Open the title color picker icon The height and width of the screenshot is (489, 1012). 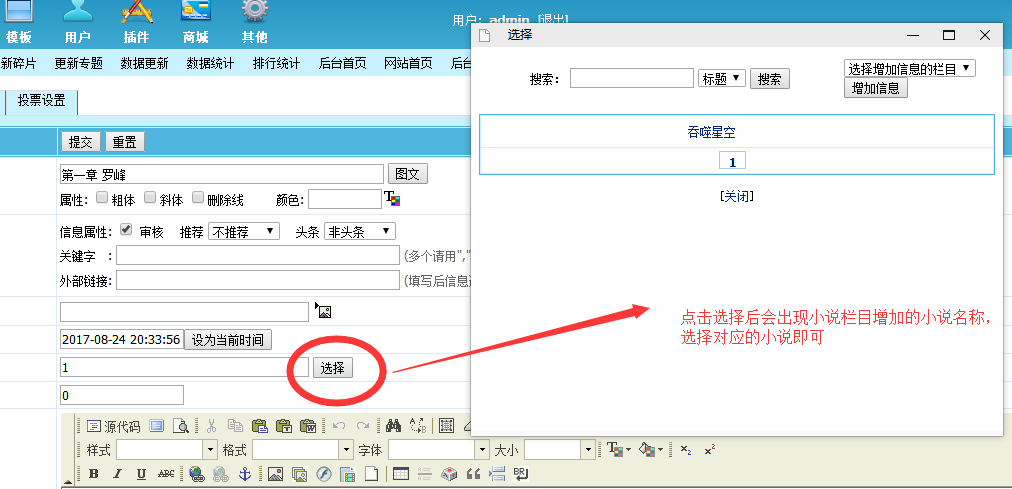(392, 199)
